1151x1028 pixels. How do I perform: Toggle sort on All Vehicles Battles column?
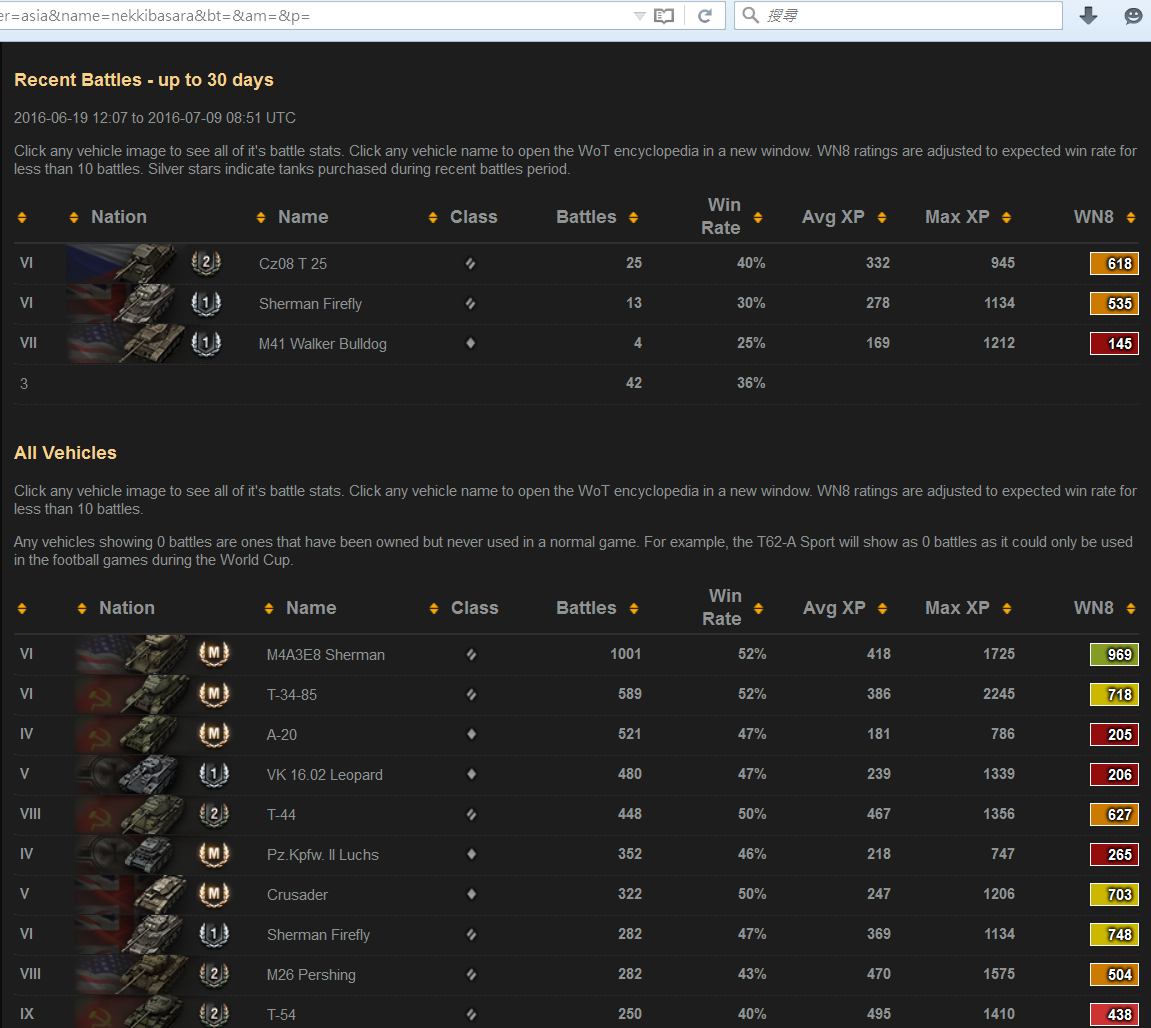633,609
